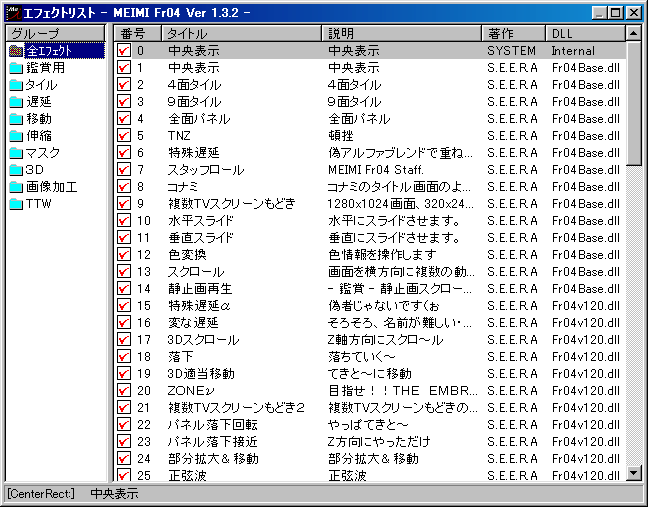Image resolution: width=648 pixels, height=507 pixels.
Task: Select the パネル落下回転 effect row
Action: coord(370,425)
